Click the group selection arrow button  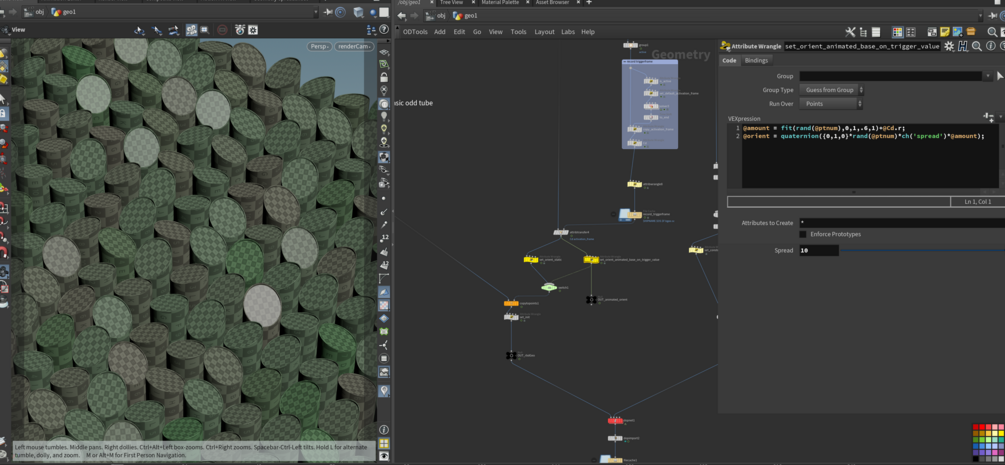click(1001, 76)
